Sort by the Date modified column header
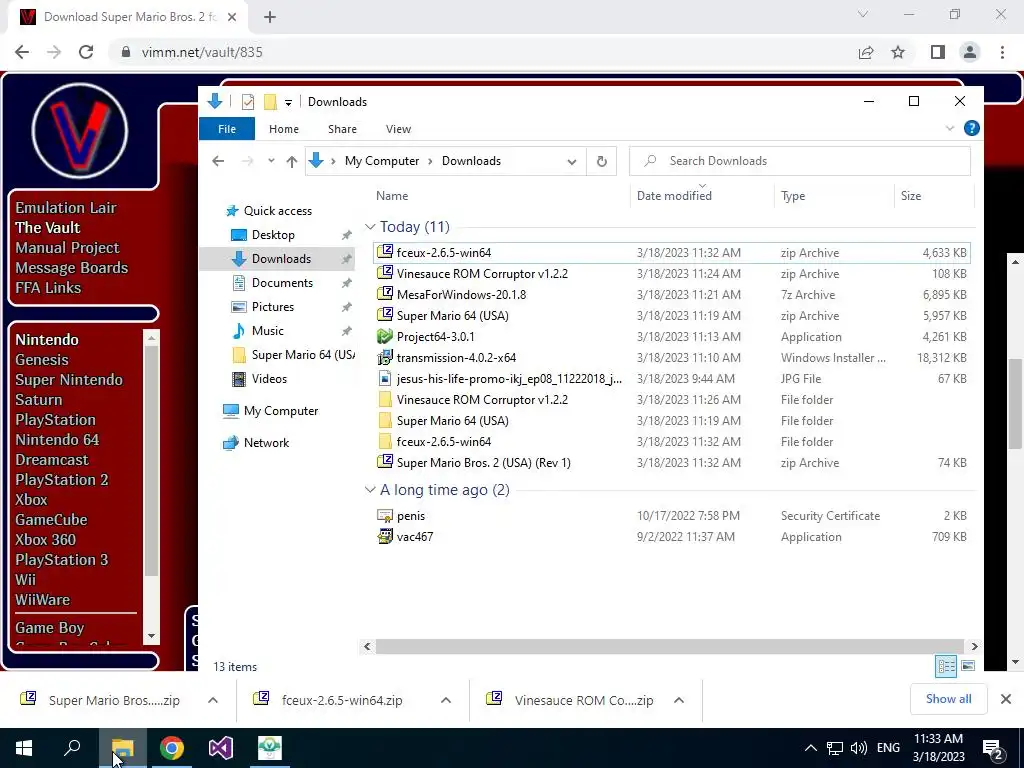 tap(674, 196)
